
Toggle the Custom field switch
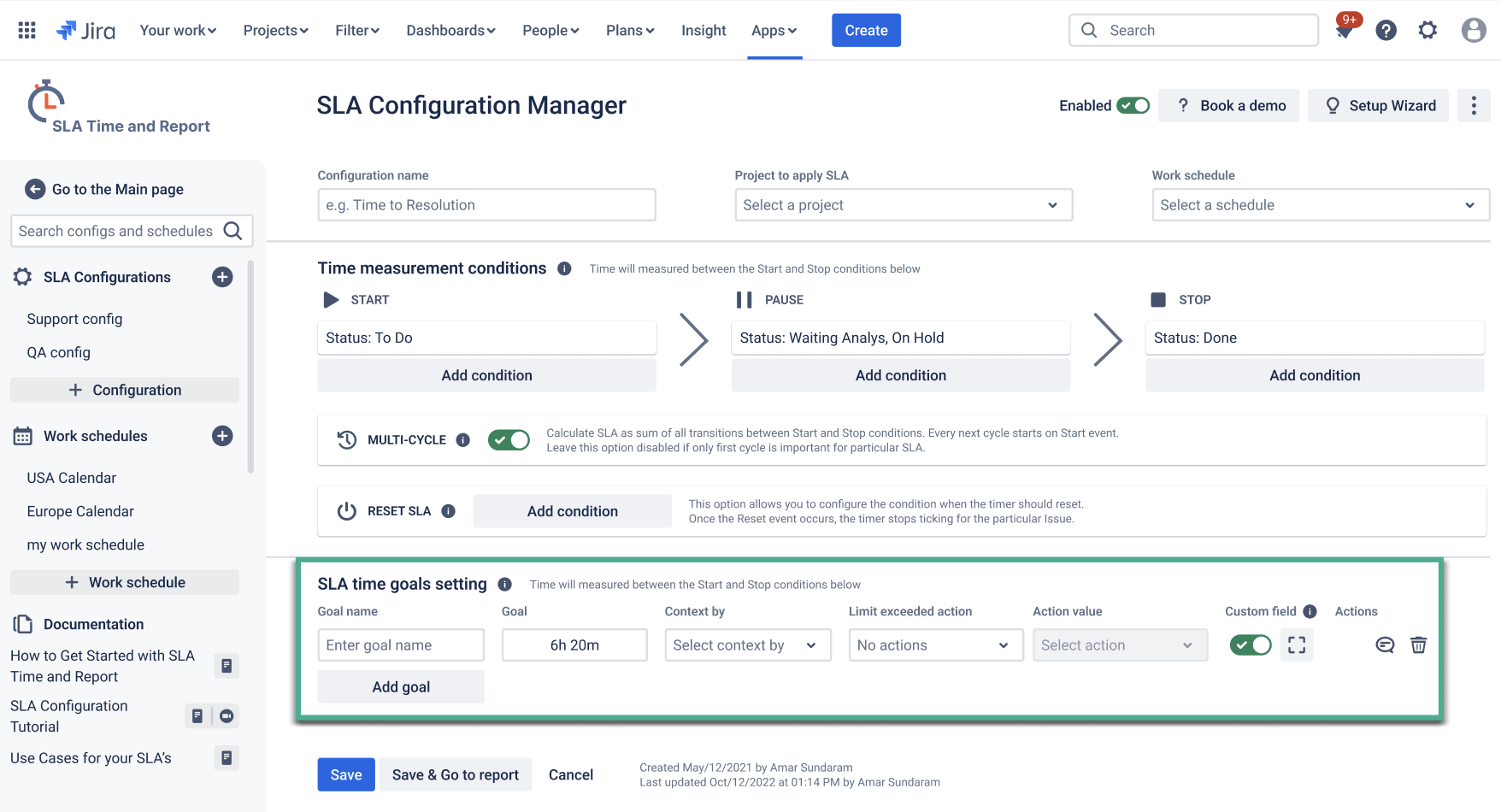1250,645
